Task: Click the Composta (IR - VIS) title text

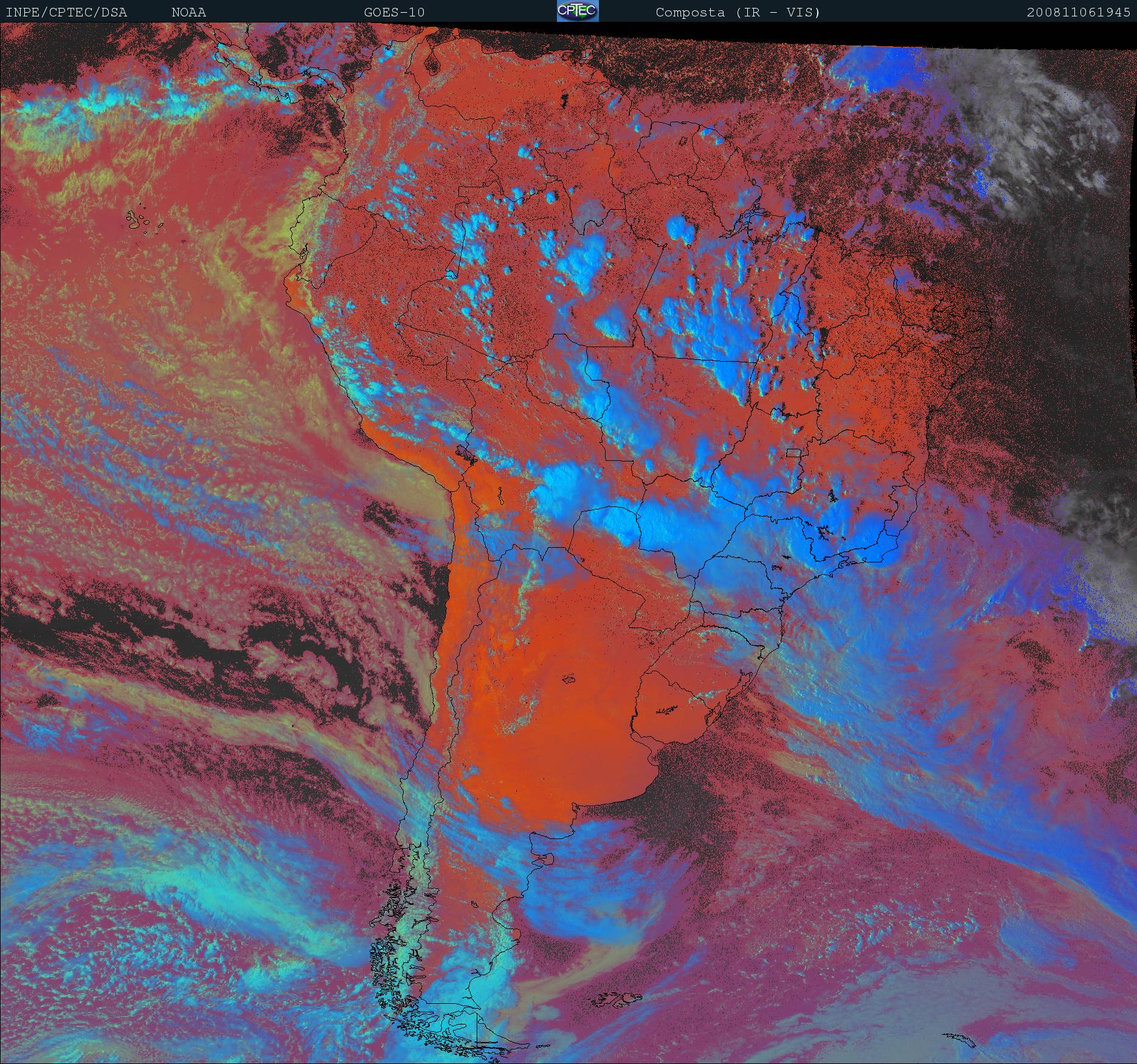Action: pyautogui.click(x=738, y=12)
